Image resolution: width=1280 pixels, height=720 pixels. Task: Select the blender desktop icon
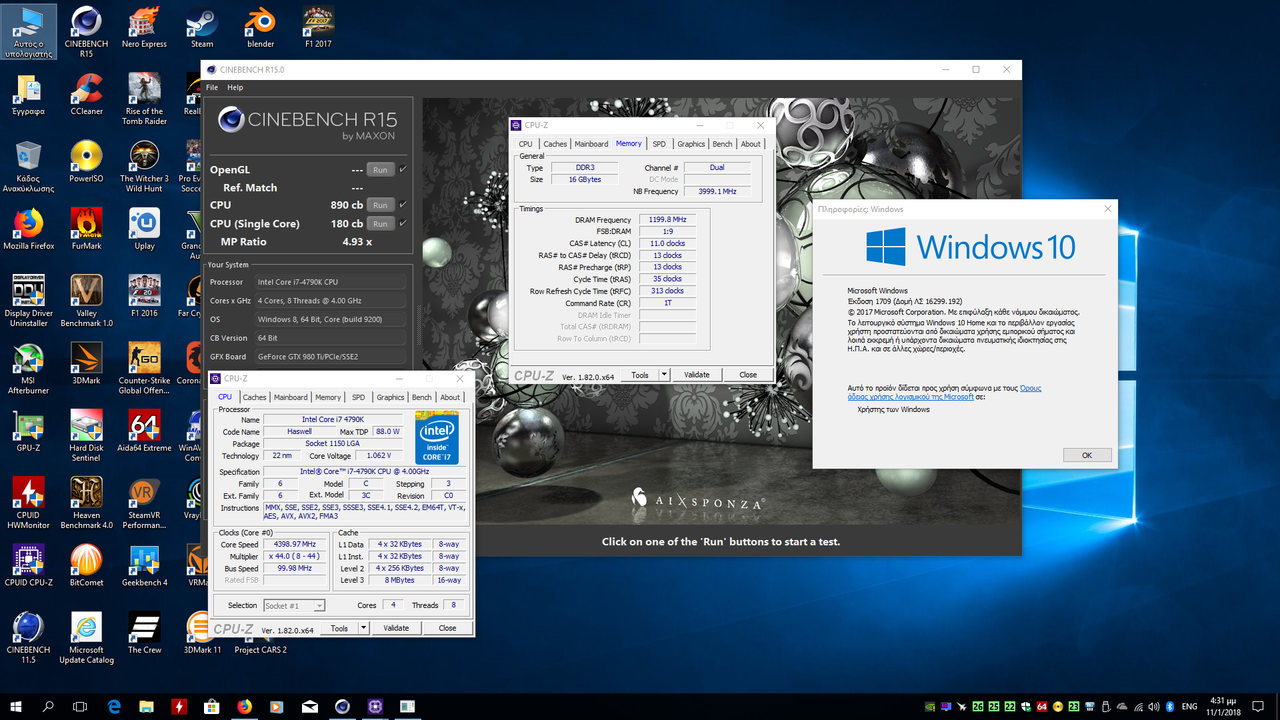coord(260,28)
